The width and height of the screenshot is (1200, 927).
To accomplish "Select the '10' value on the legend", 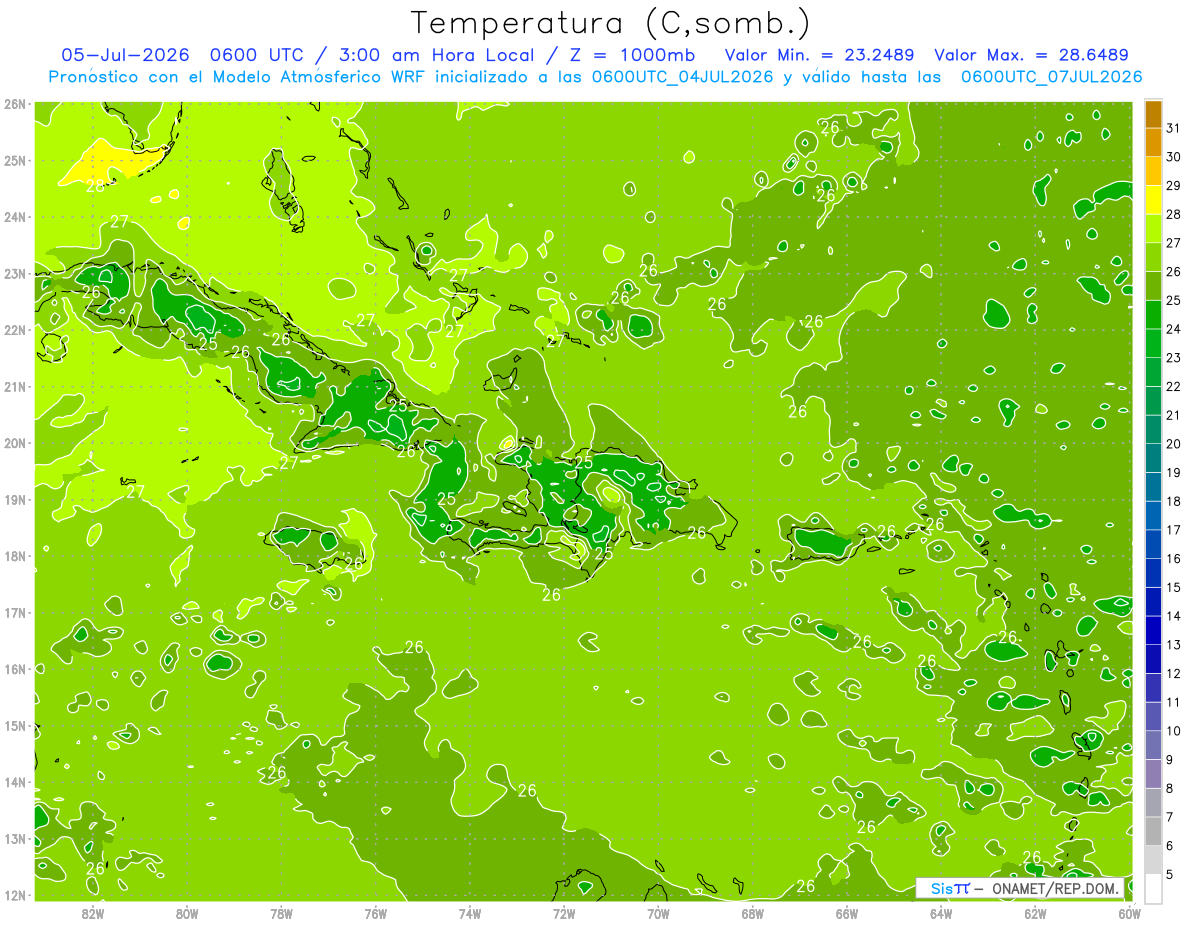I will point(1174,731).
